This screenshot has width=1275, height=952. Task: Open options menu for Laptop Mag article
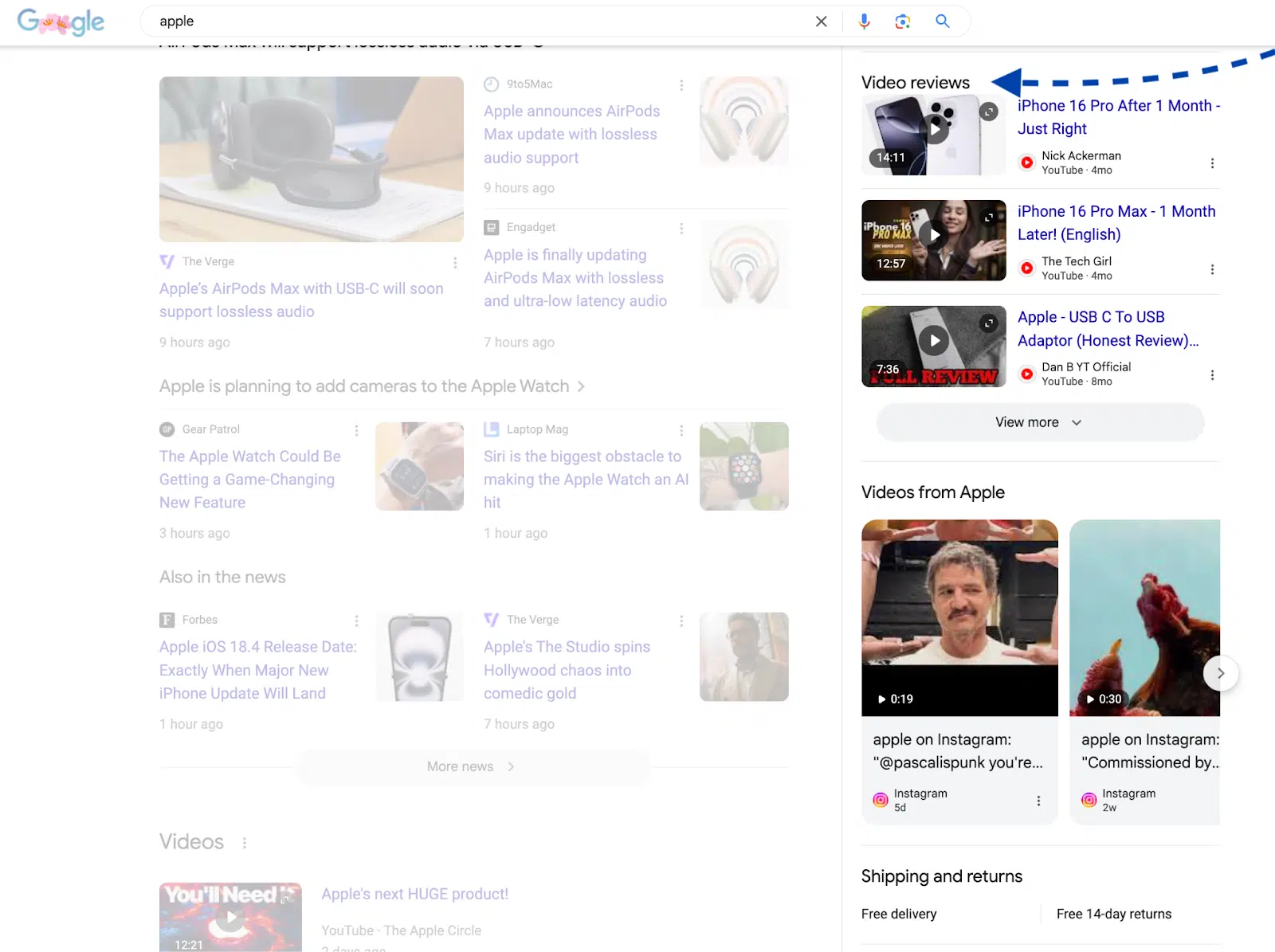681,430
